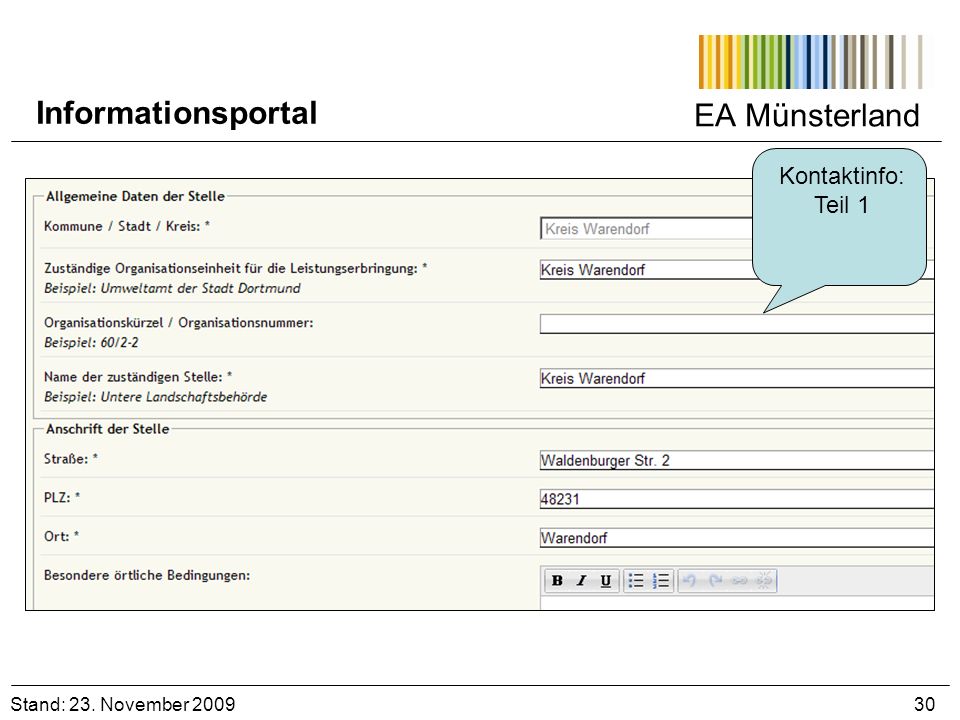Screen dimensions: 960x720
Task: Click the Ort field containing Warendorf
Action: (737, 538)
